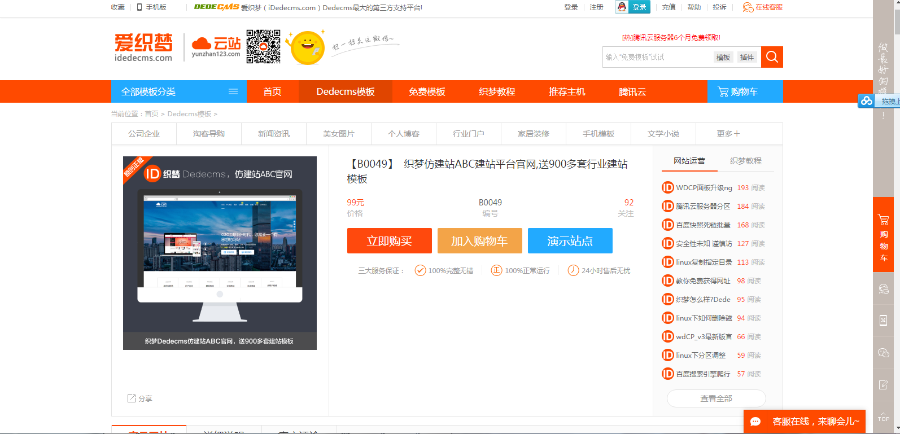
Task: Click inside the template search input field
Action: tap(657, 57)
